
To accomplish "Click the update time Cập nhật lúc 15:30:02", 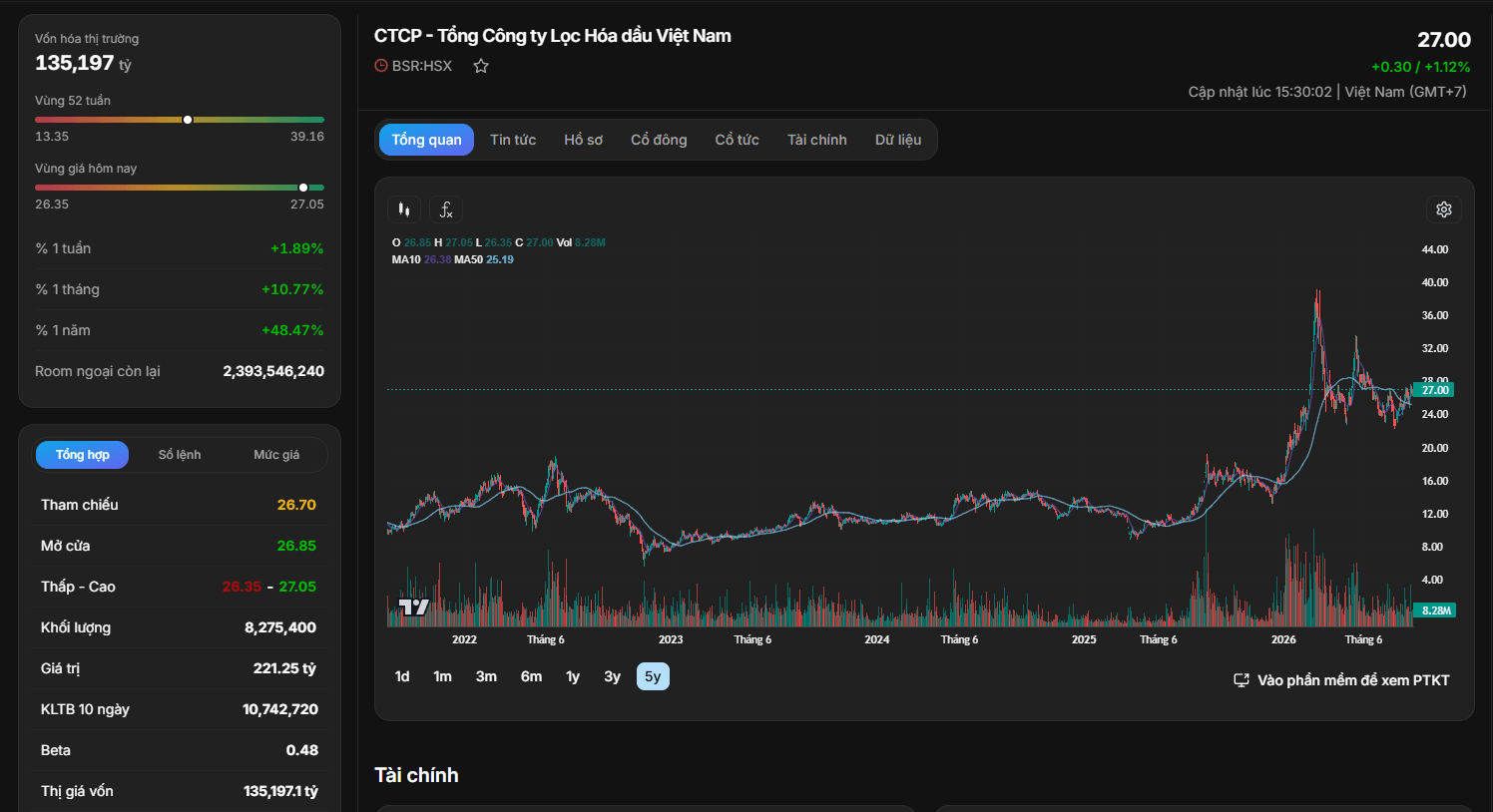I will (1259, 92).
